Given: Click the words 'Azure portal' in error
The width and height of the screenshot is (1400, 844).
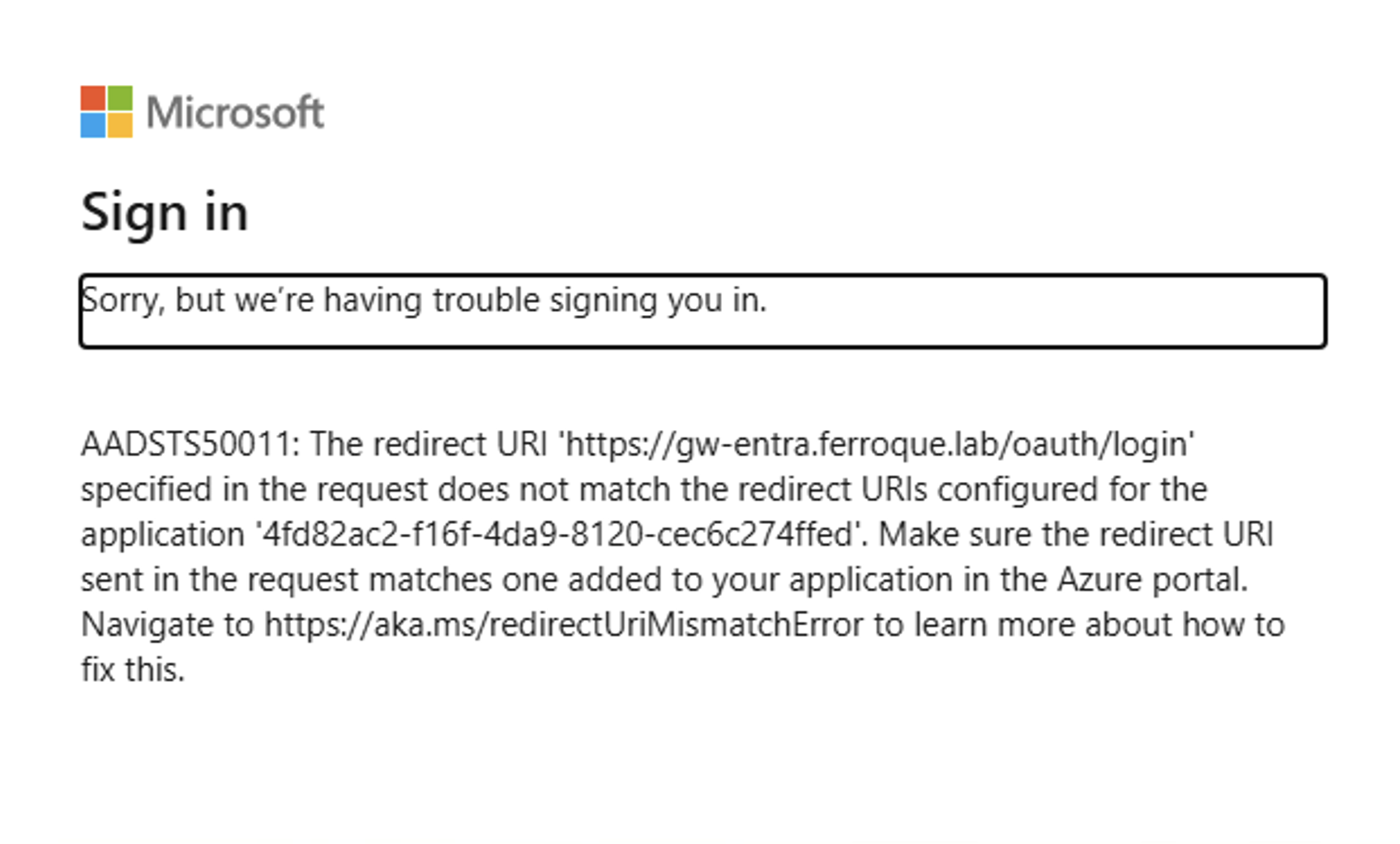Looking at the screenshot, I should [1152, 580].
